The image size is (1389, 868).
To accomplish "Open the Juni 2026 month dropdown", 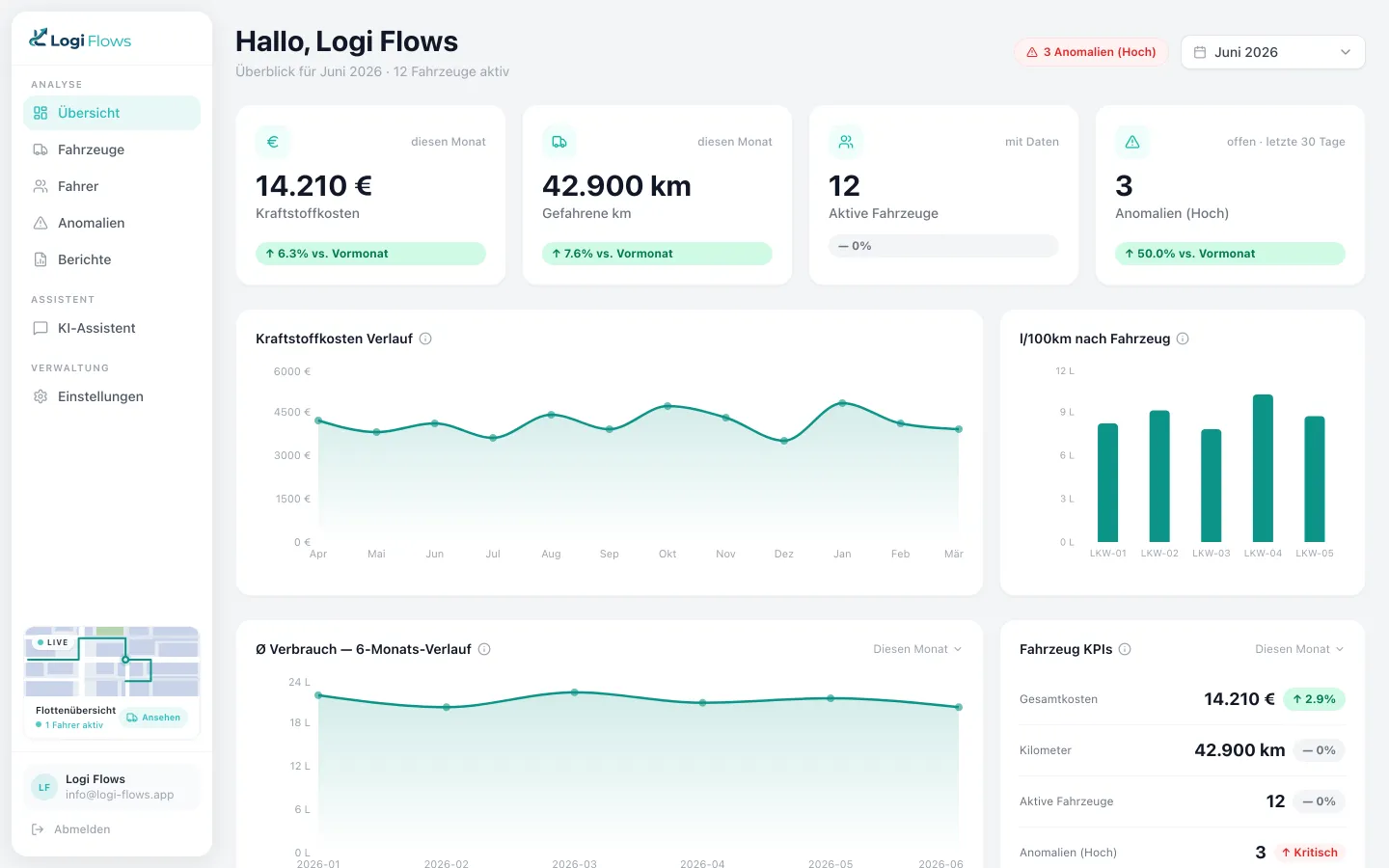I will [x=1272, y=52].
